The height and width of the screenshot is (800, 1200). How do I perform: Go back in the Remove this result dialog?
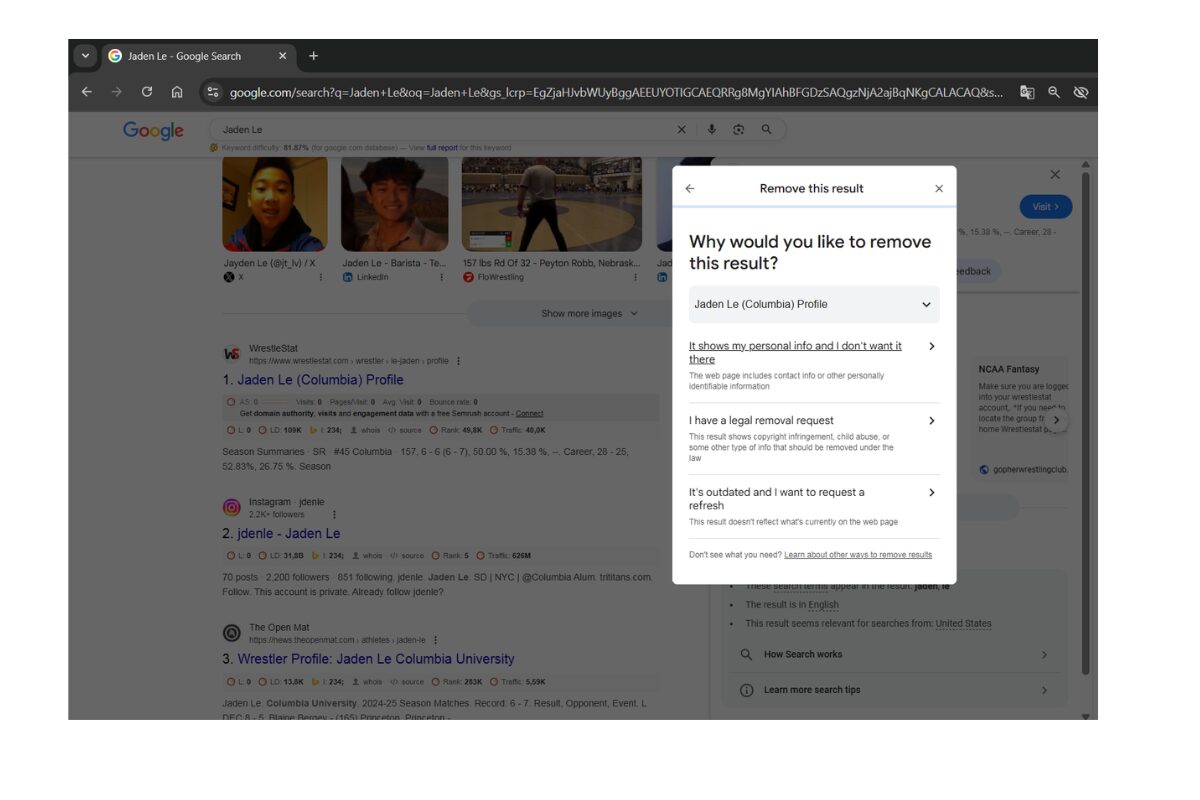coord(689,188)
